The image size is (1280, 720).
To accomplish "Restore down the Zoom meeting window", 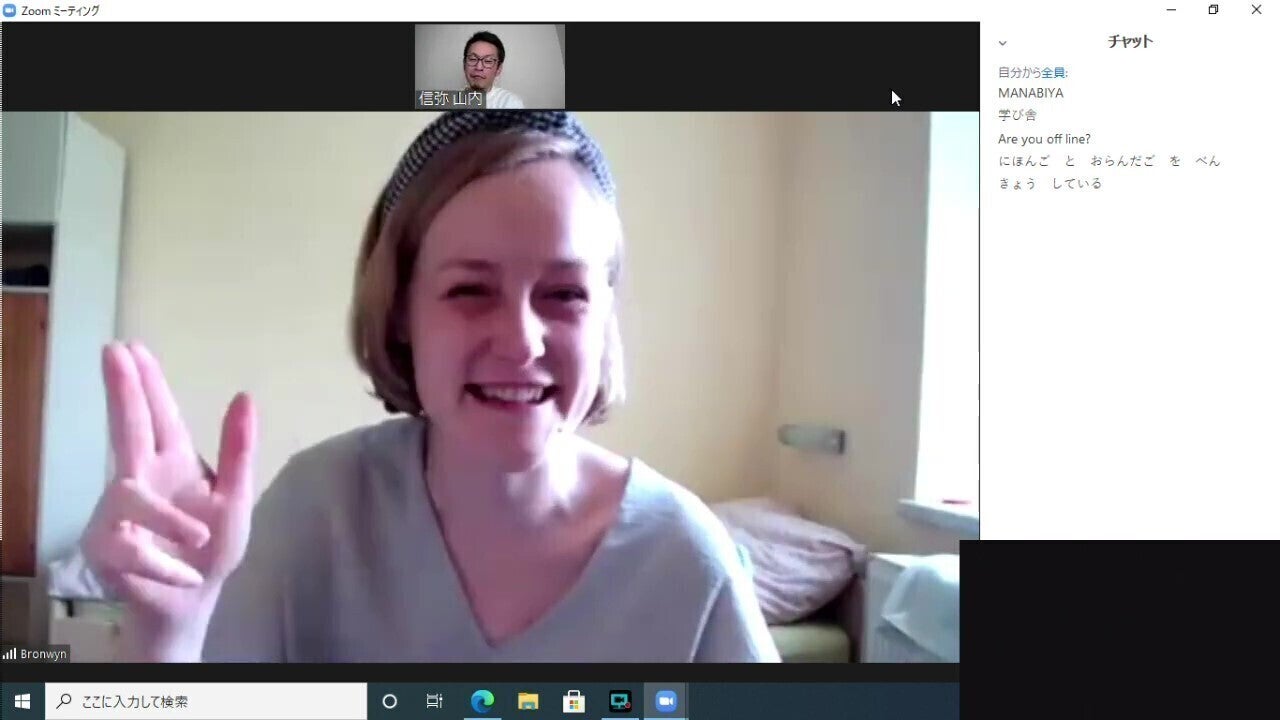I will 1213,10.
